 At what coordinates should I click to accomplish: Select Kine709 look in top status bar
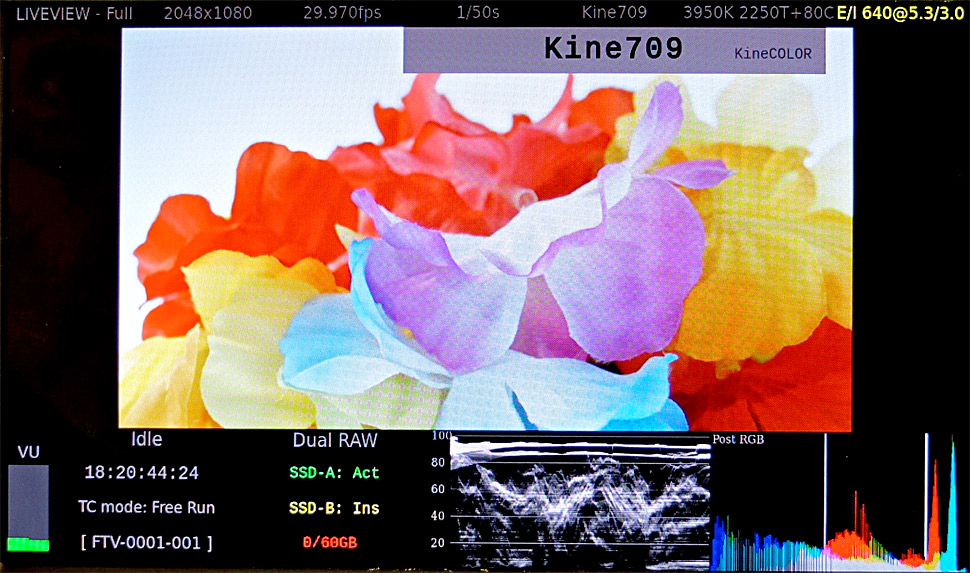click(x=614, y=13)
